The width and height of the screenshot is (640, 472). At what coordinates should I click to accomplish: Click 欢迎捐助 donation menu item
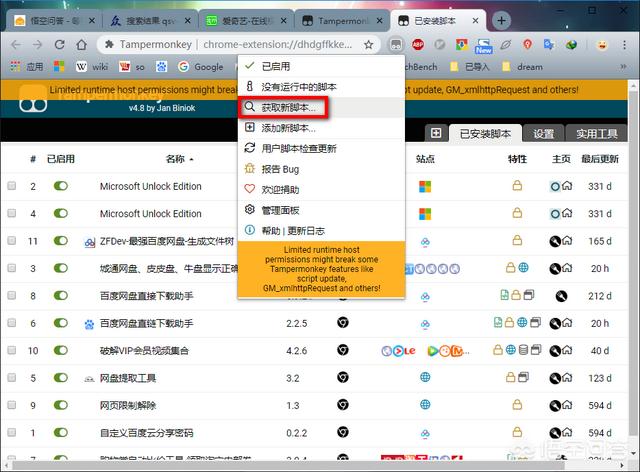pyautogui.click(x=321, y=189)
